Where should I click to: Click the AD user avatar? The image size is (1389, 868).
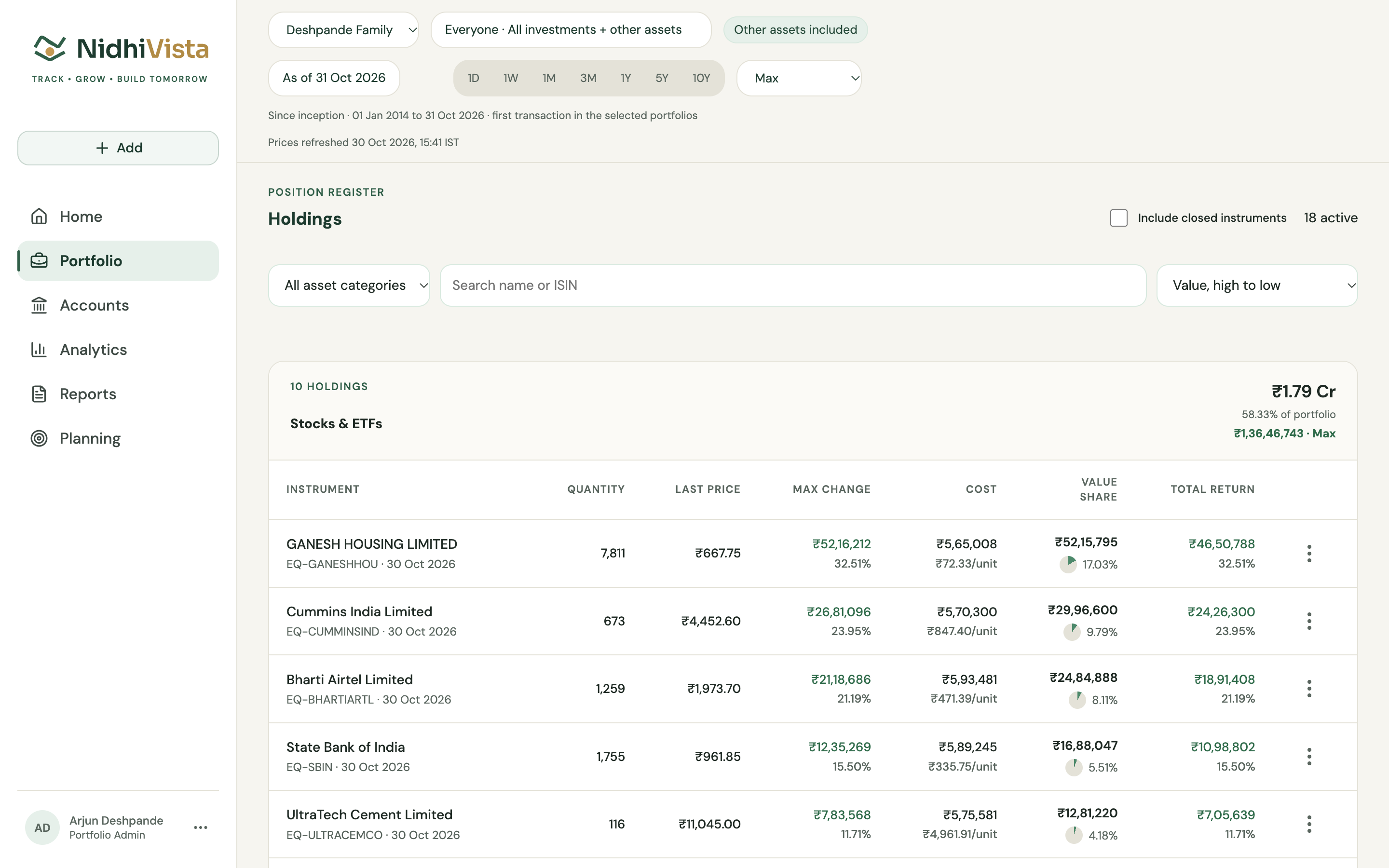point(42,827)
